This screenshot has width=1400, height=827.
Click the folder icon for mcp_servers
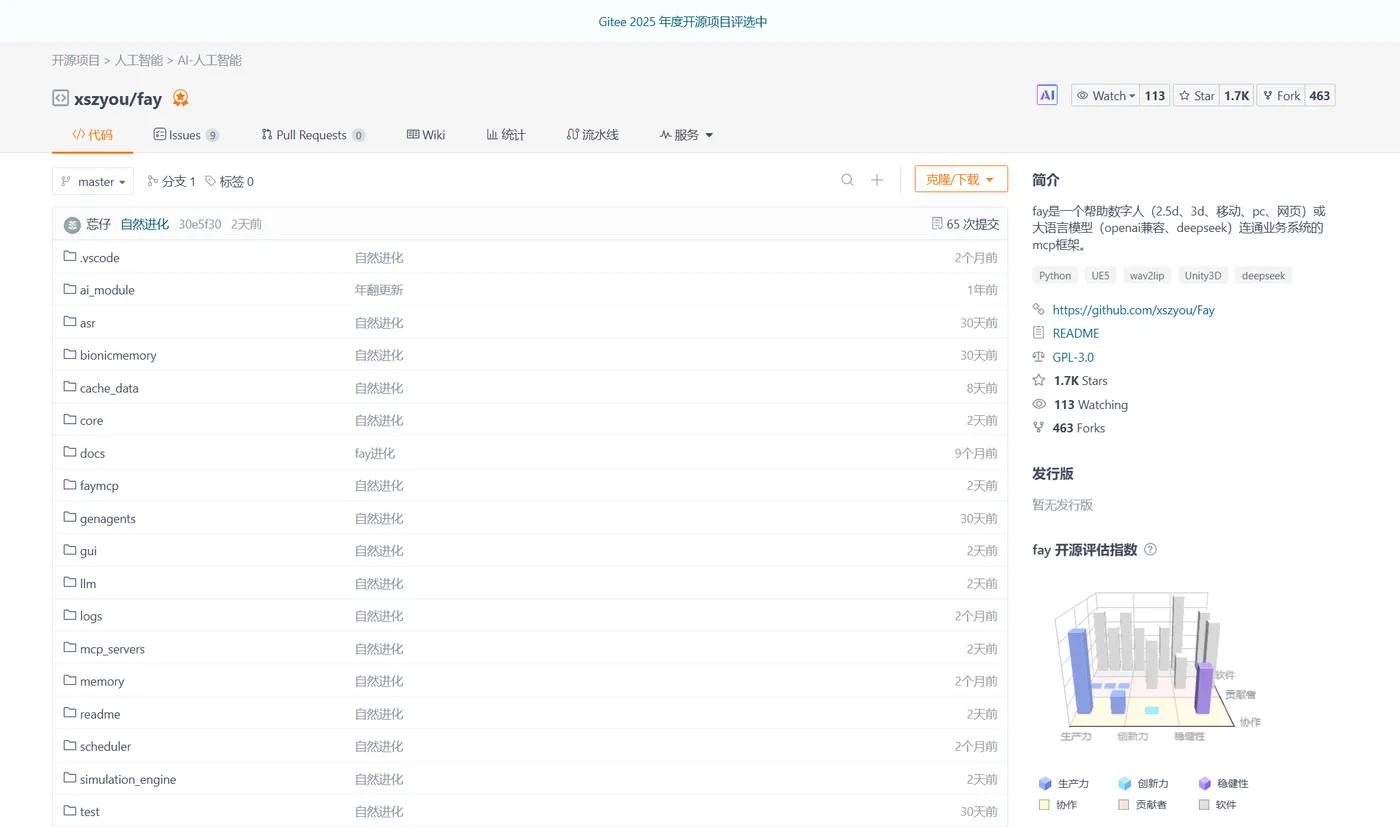coord(70,648)
